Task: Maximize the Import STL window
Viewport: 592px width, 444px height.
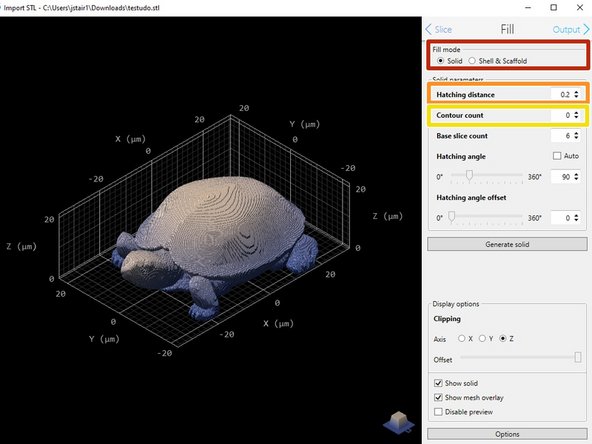Action: pyautogui.click(x=553, y=8)
